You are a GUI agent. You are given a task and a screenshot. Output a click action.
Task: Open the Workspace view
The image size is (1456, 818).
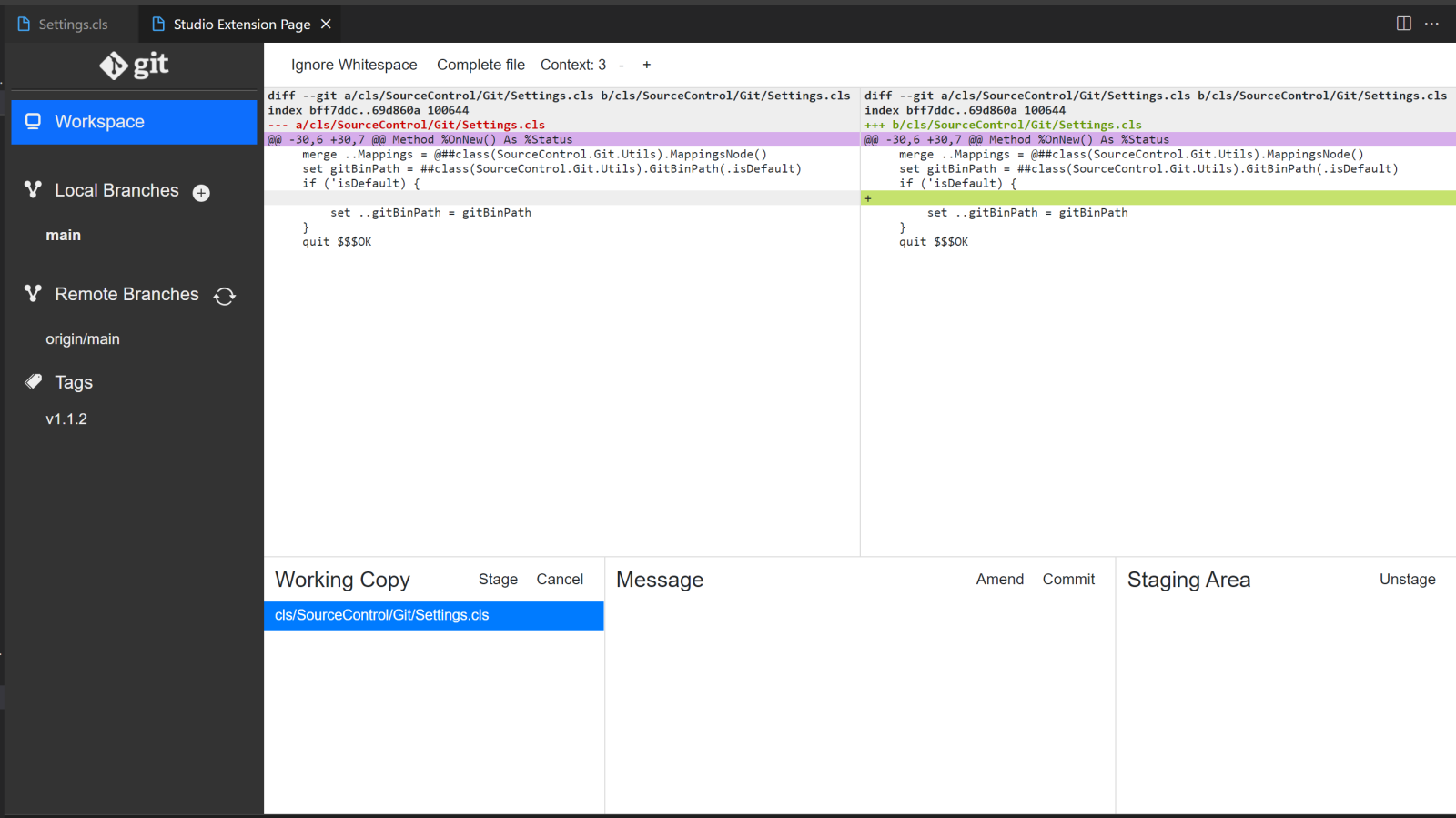pos(134,122)
